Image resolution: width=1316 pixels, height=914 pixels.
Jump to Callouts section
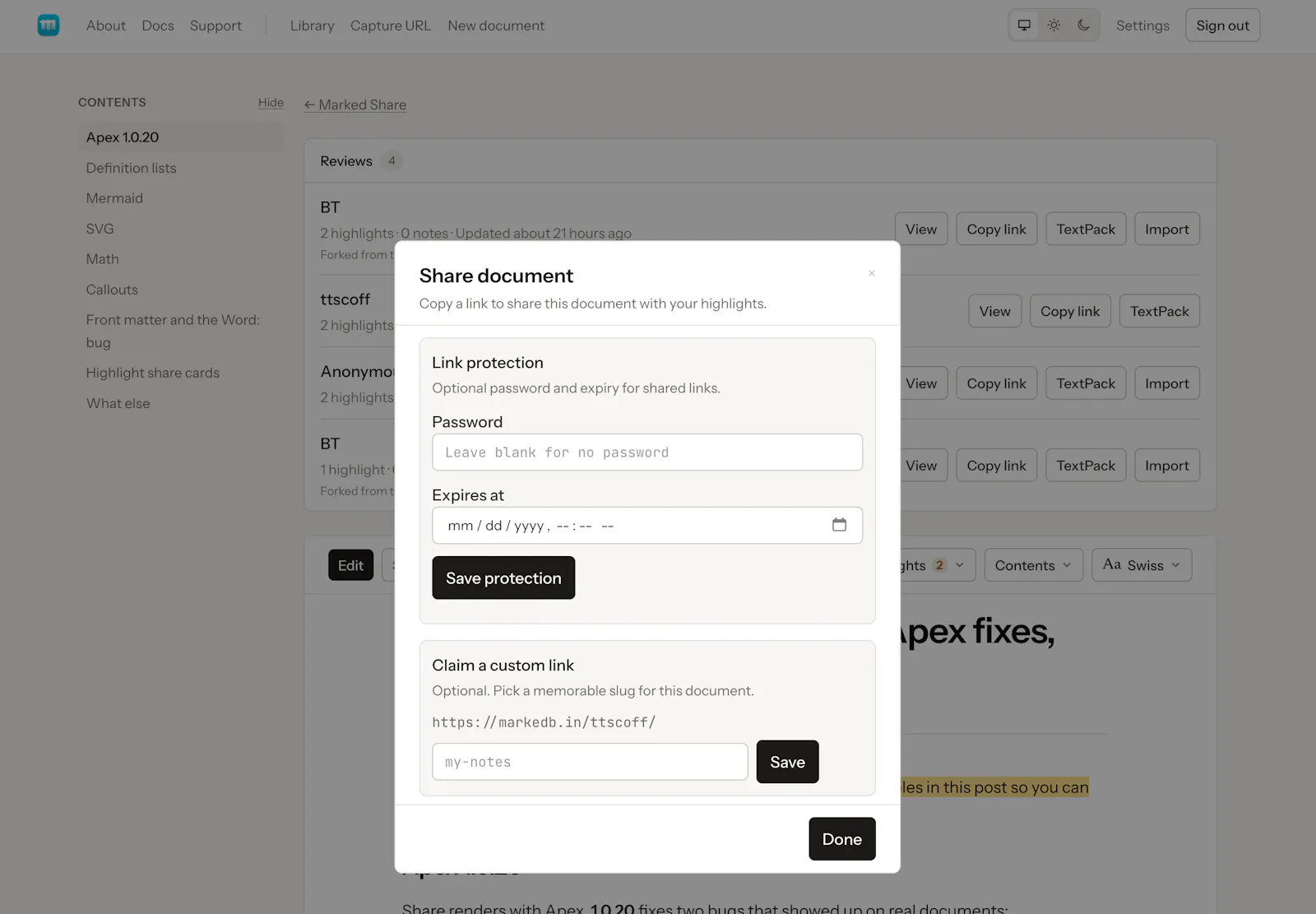coord(112,290)
